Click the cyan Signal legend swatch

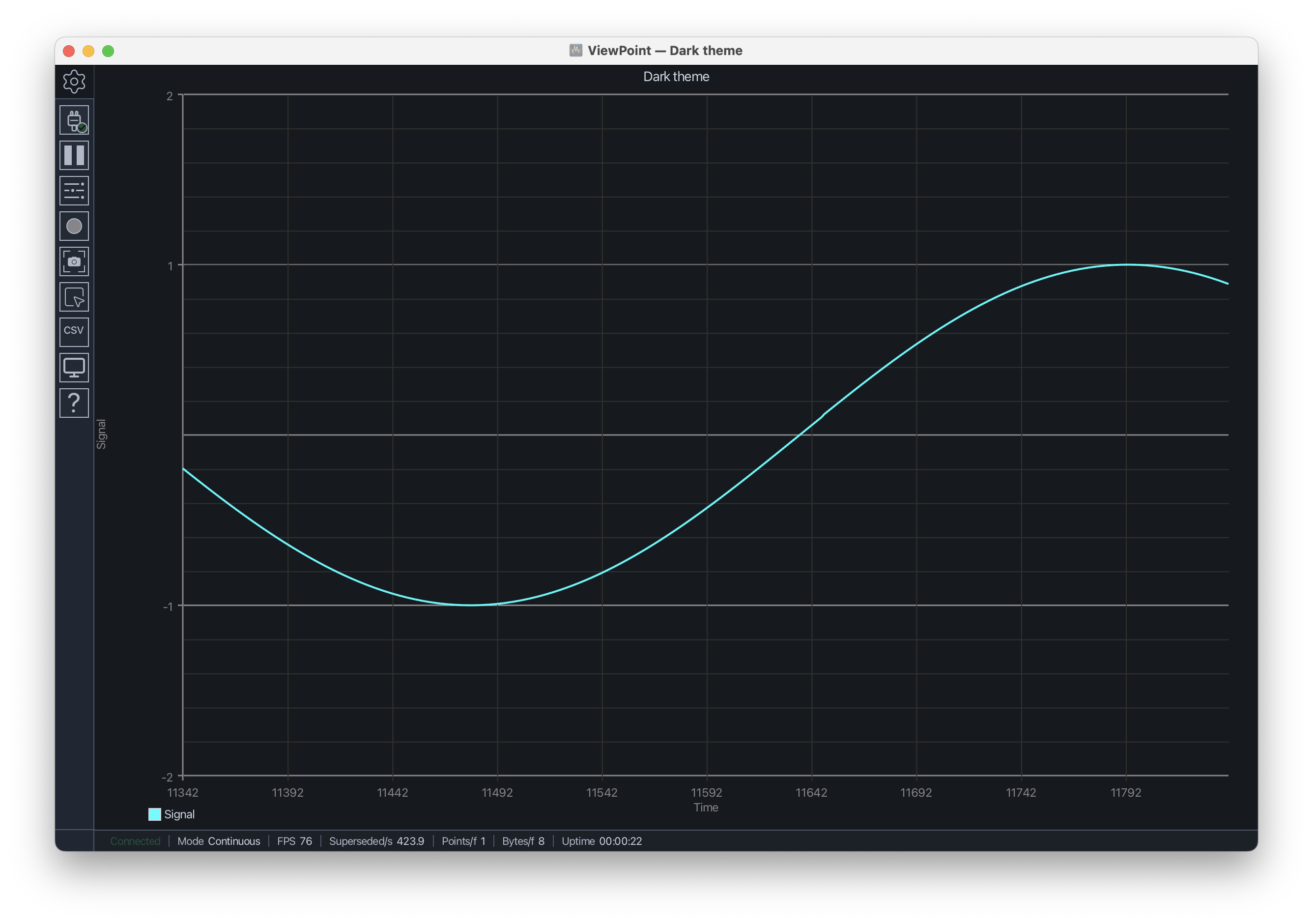click(154, 815)
